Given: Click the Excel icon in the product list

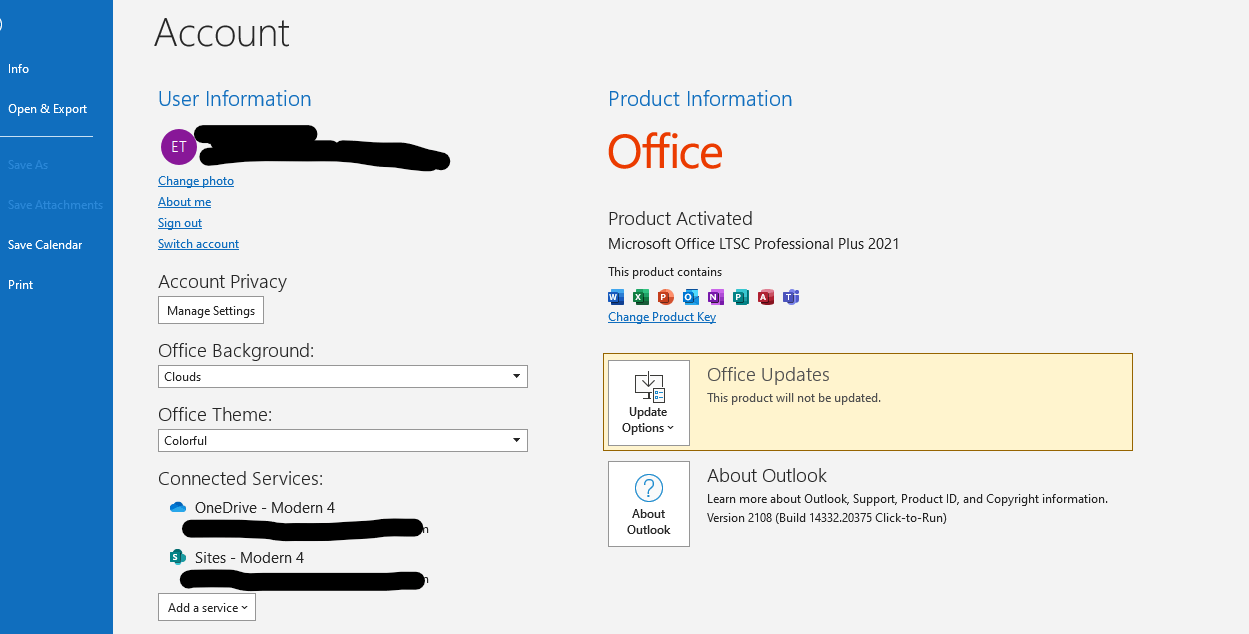Looking at the screenshot, I should point(640,297).
